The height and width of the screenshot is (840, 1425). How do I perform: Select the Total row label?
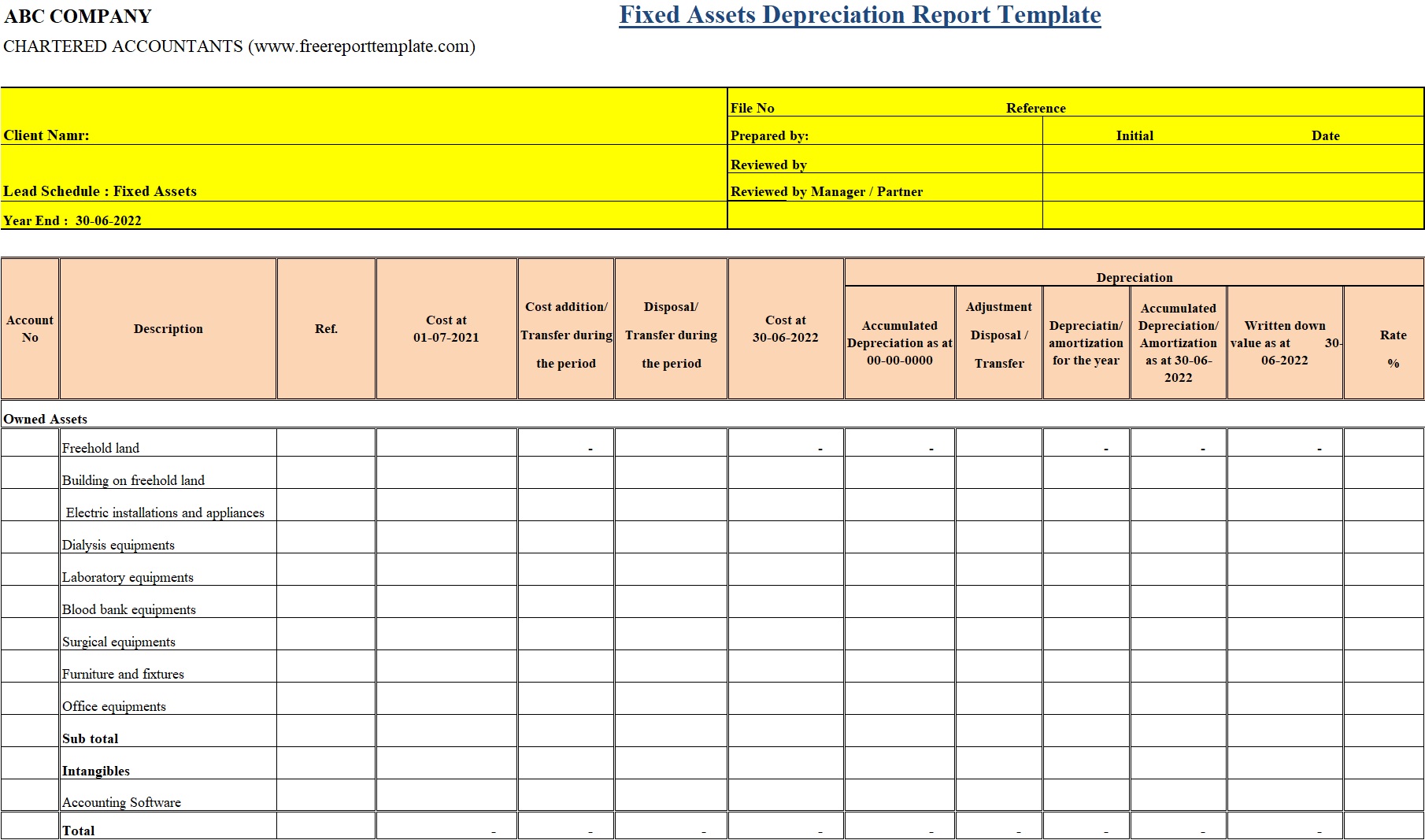pyautogui.click(x=168, y=826)
